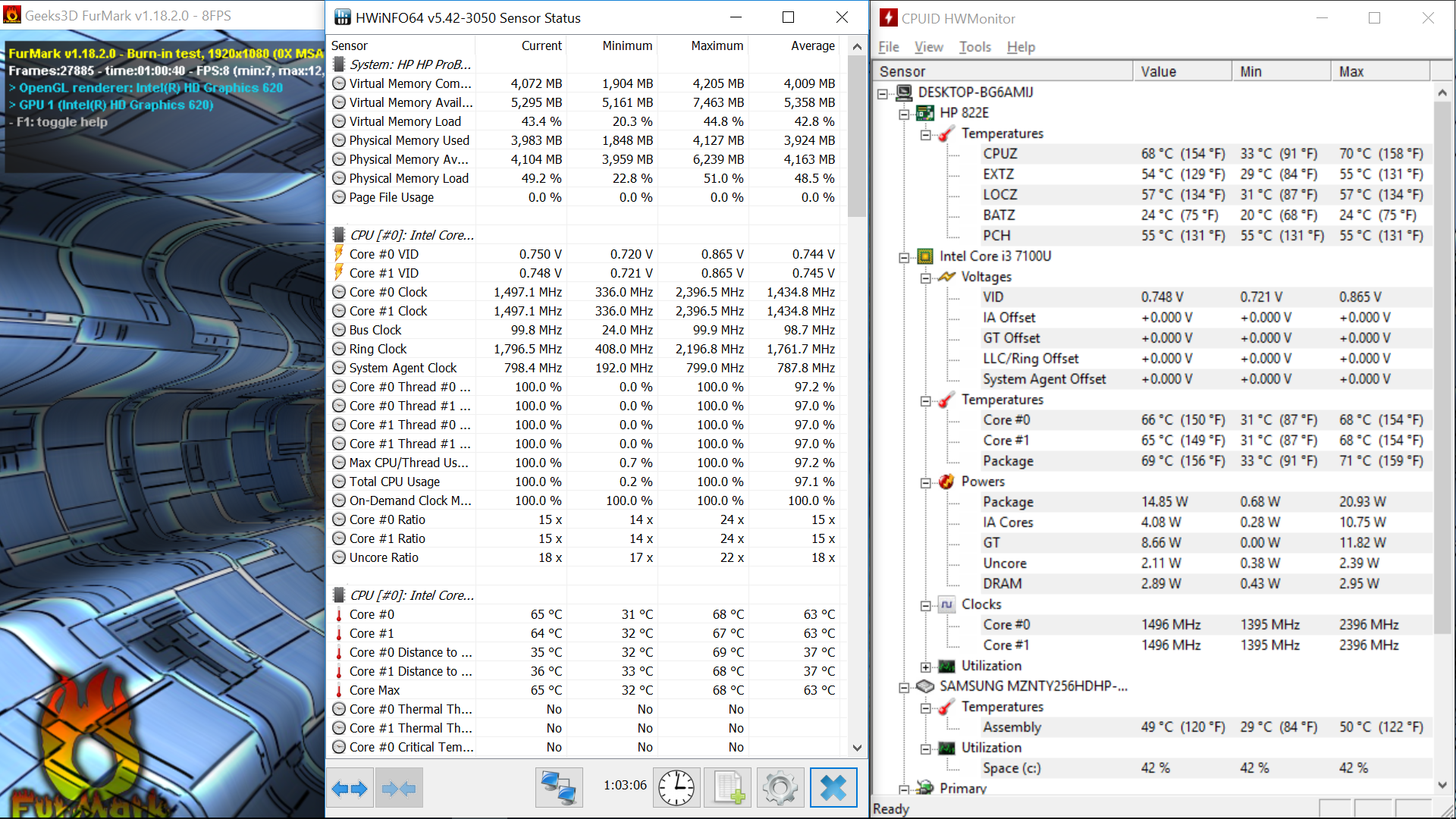
Task: Select the System Agent Clock row
Action: [586, 368]
